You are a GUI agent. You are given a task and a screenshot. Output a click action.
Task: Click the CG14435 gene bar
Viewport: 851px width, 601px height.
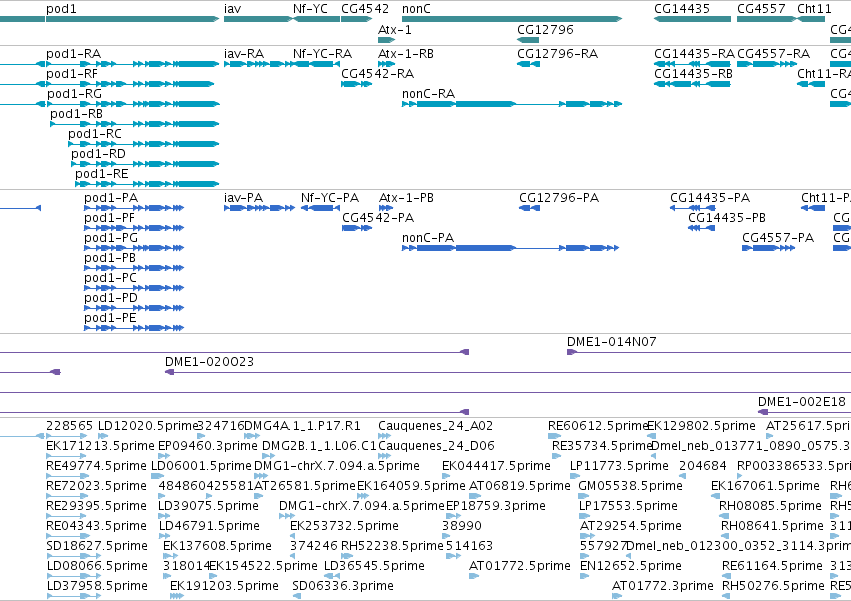coord(693,19)
